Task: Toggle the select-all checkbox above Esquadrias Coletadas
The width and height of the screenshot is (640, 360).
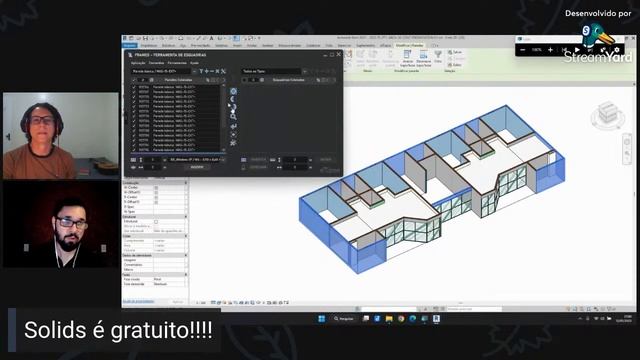Action: 244,80
